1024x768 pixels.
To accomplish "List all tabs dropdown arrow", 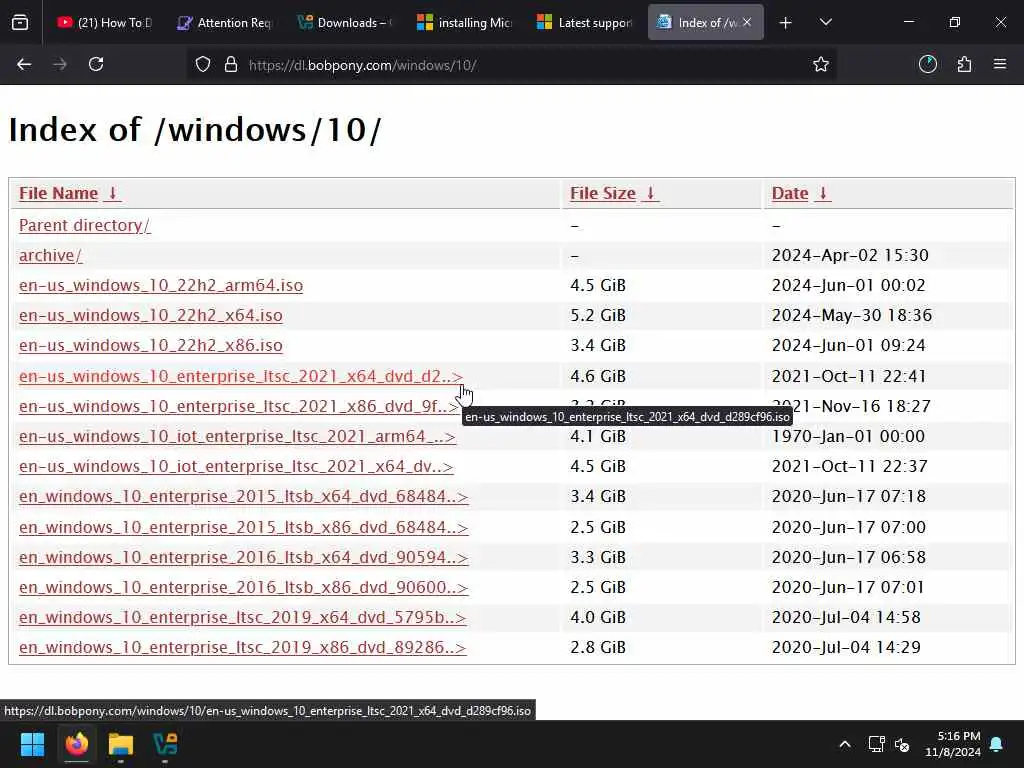I will click(825, 22).
